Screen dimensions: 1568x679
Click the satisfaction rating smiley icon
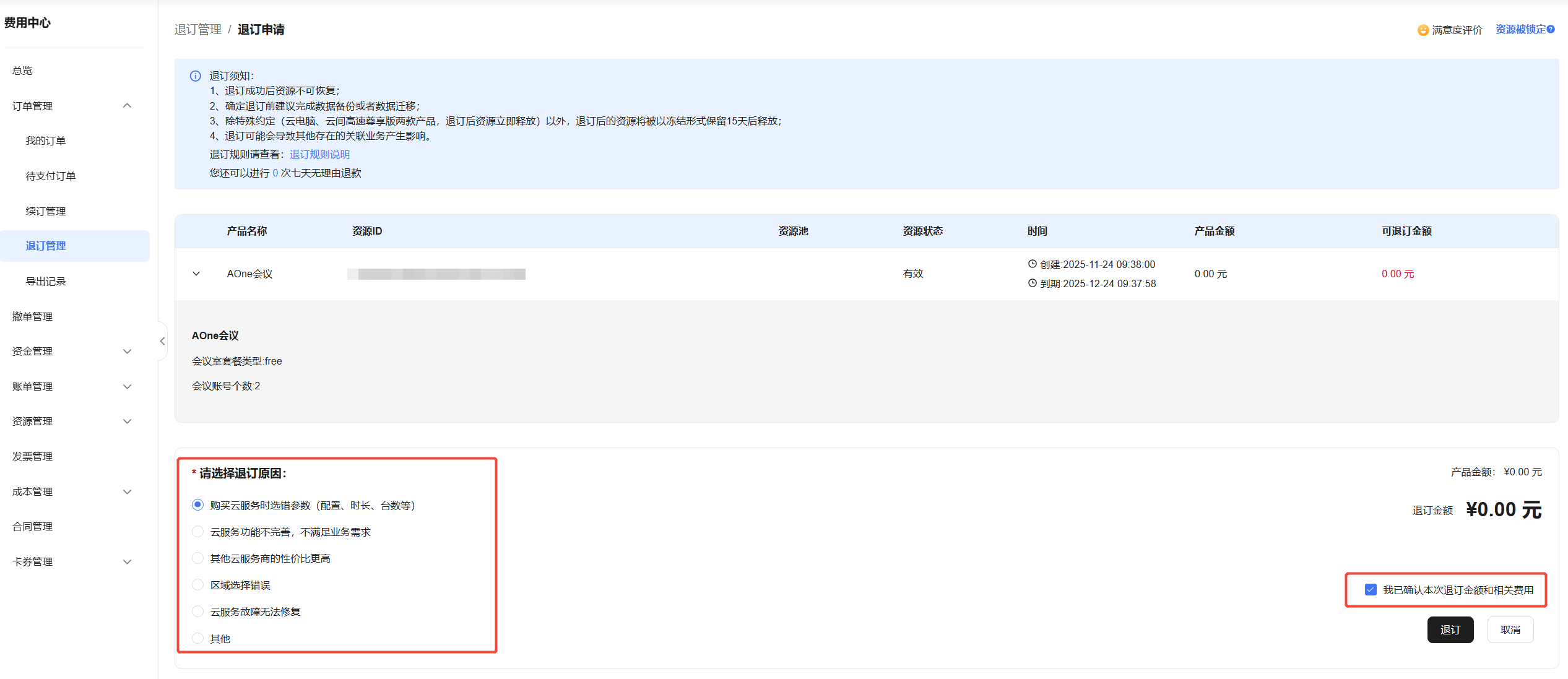click(x=1423, y=30)
